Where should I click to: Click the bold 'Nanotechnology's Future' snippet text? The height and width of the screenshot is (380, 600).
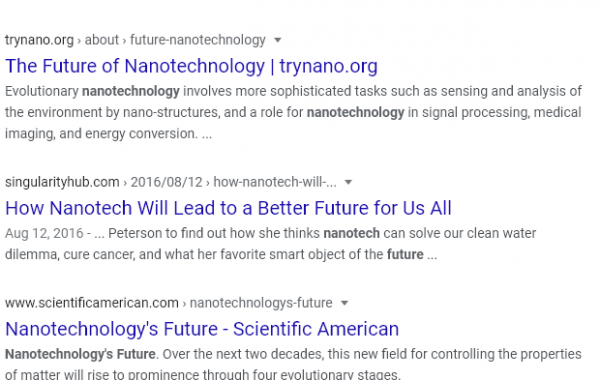pos(80,354)
